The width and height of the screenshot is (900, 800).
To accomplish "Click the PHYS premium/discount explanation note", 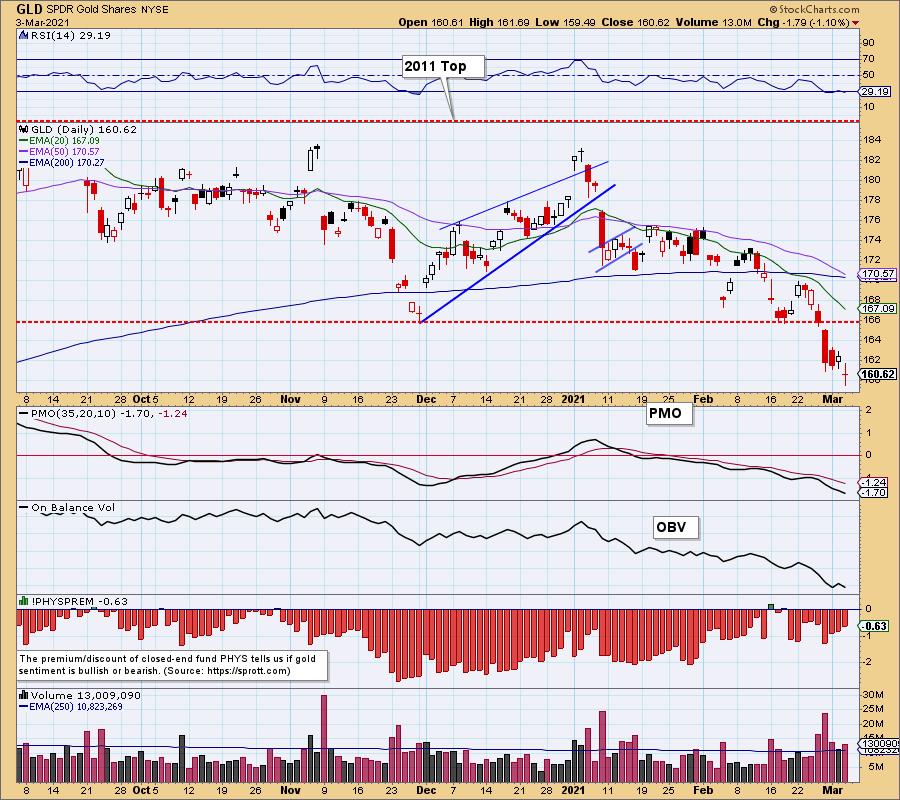I will coord(173,665).
